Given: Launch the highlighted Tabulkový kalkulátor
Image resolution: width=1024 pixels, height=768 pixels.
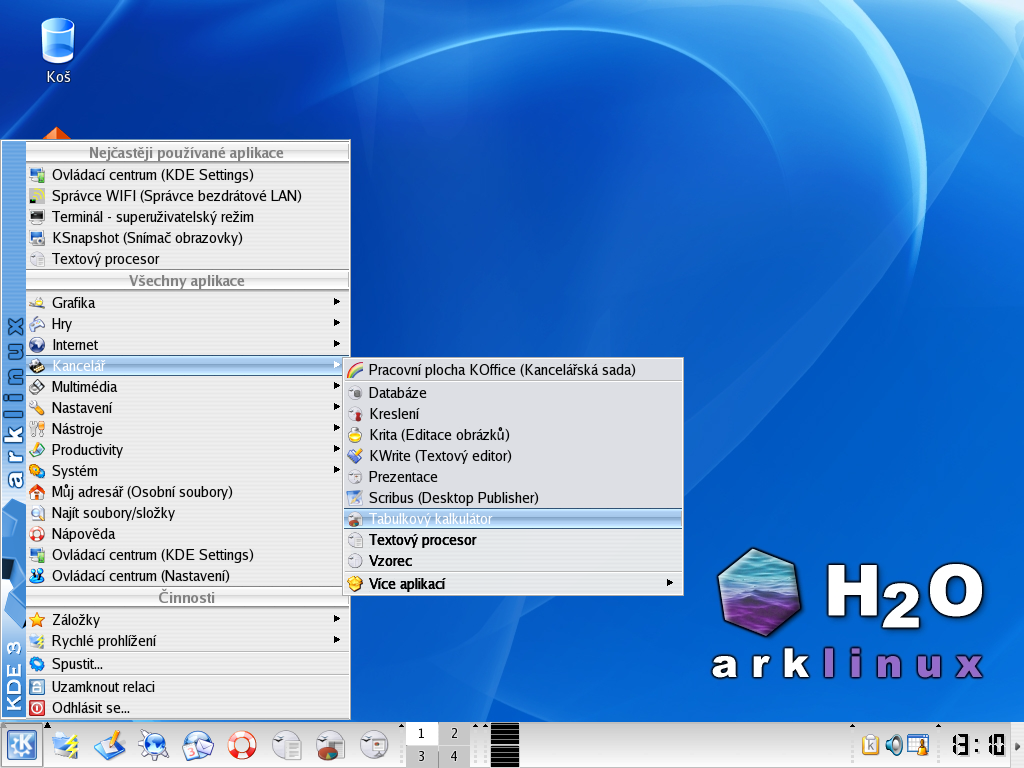Looking at the screenshot, I should [x=513, y=519].
